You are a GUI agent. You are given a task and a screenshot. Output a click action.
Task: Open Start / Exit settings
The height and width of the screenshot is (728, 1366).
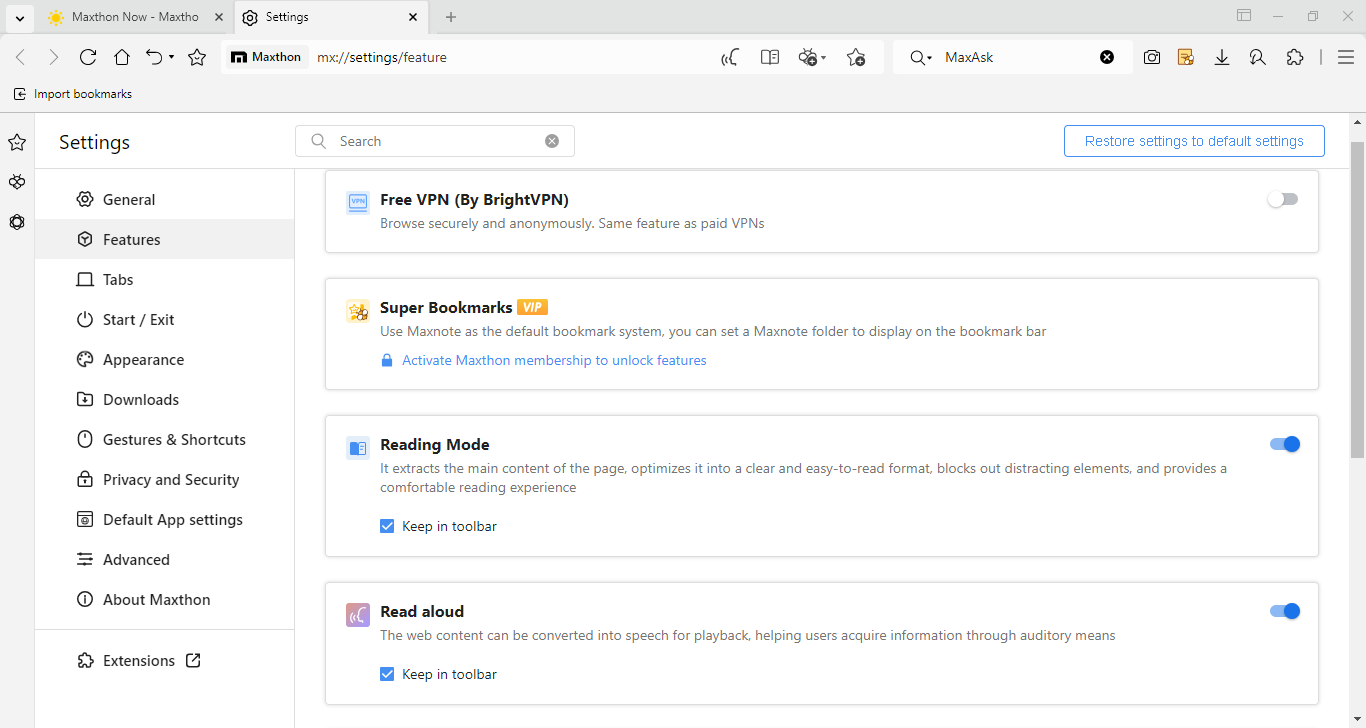click(165, 319)
